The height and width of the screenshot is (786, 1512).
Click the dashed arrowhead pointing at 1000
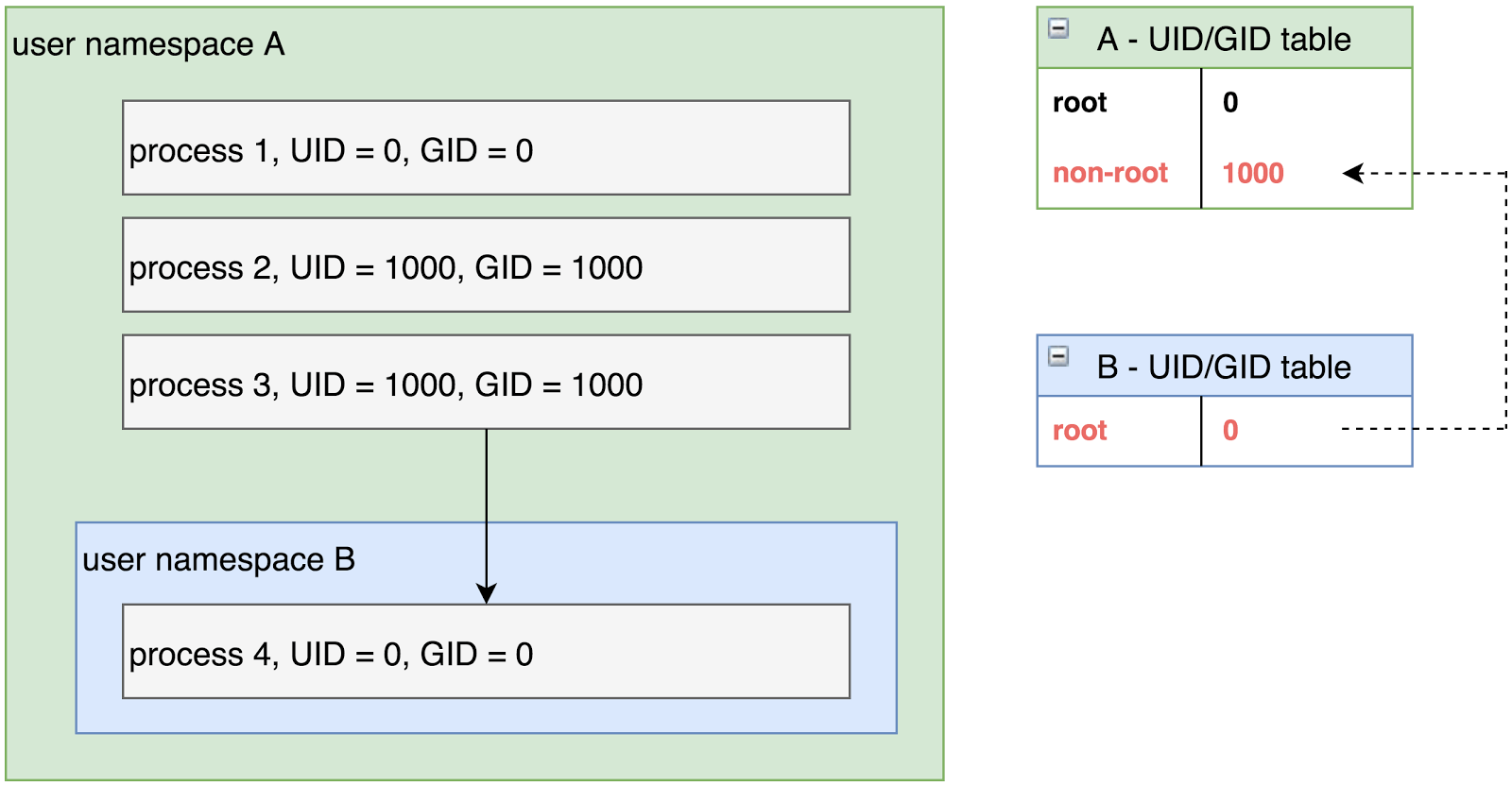1353,174
